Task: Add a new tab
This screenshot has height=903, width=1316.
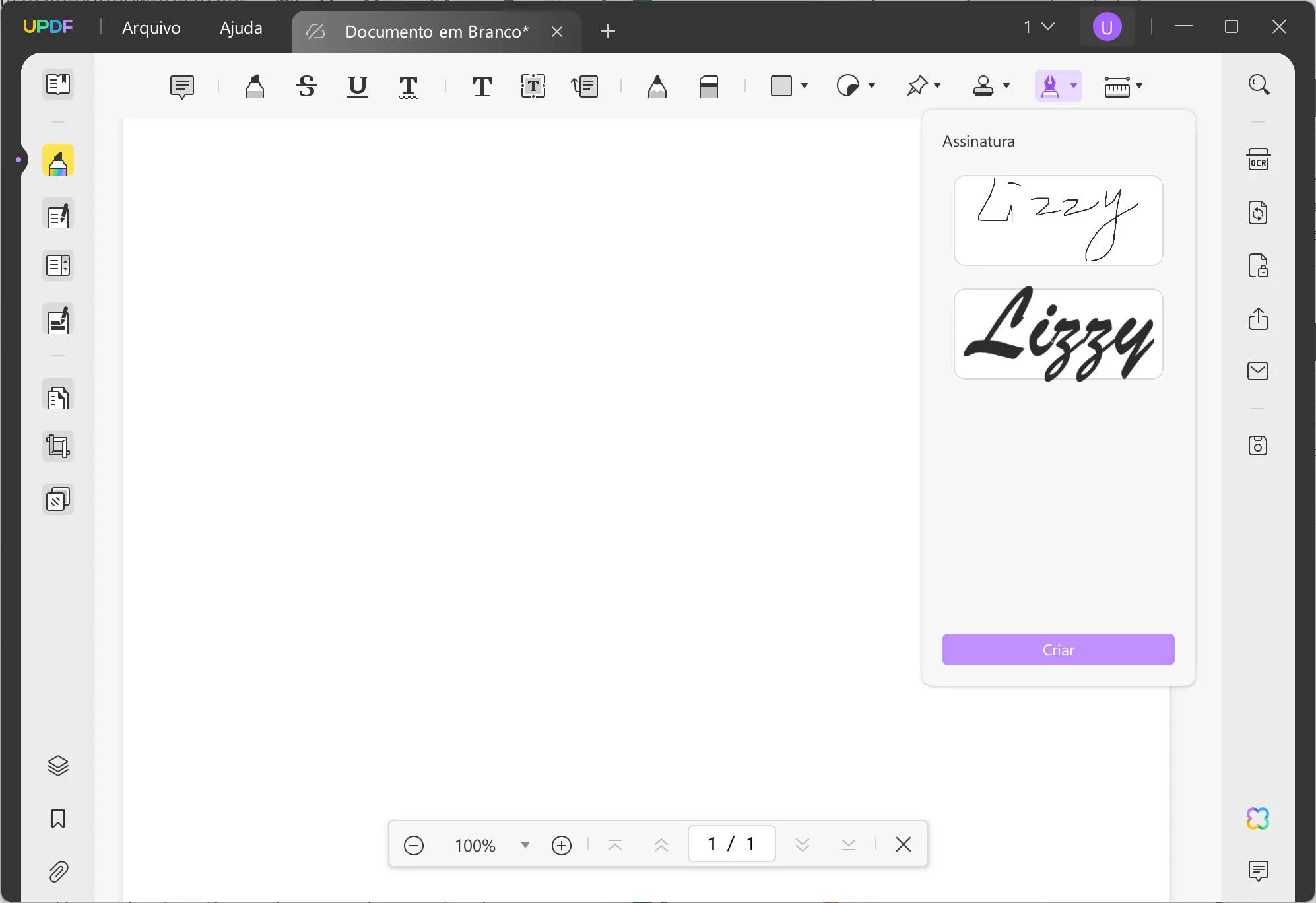Action: (x=608, y=31)
